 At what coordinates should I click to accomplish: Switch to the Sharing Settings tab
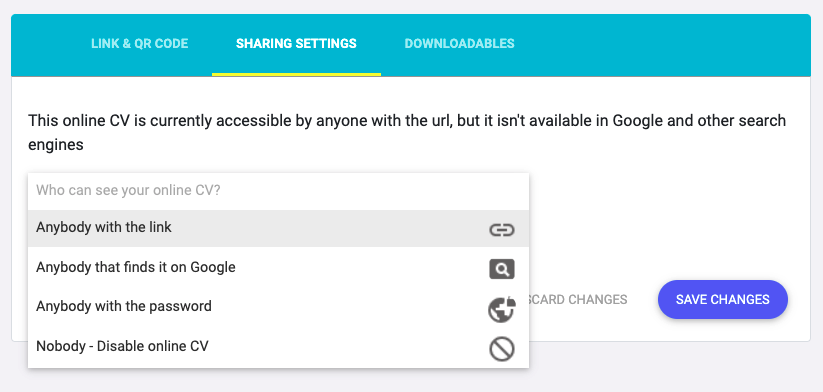click(296, 44)
